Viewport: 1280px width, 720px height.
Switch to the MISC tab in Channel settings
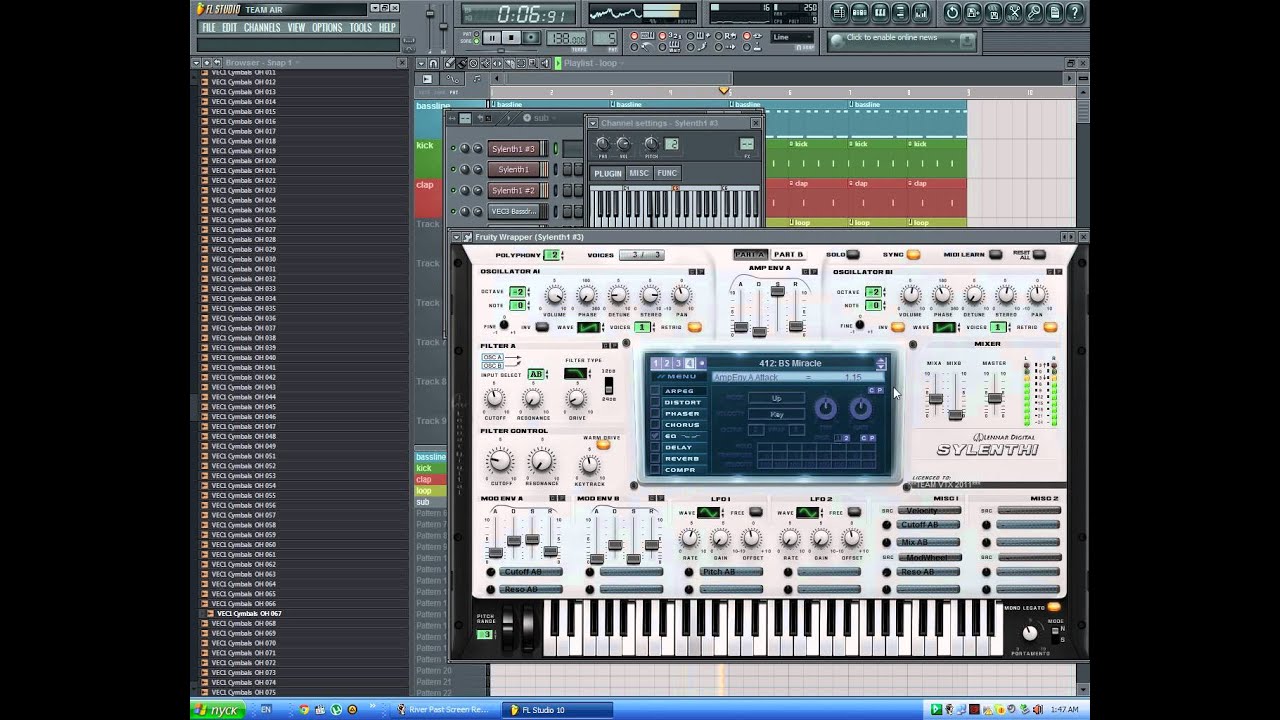coord(639,173)
